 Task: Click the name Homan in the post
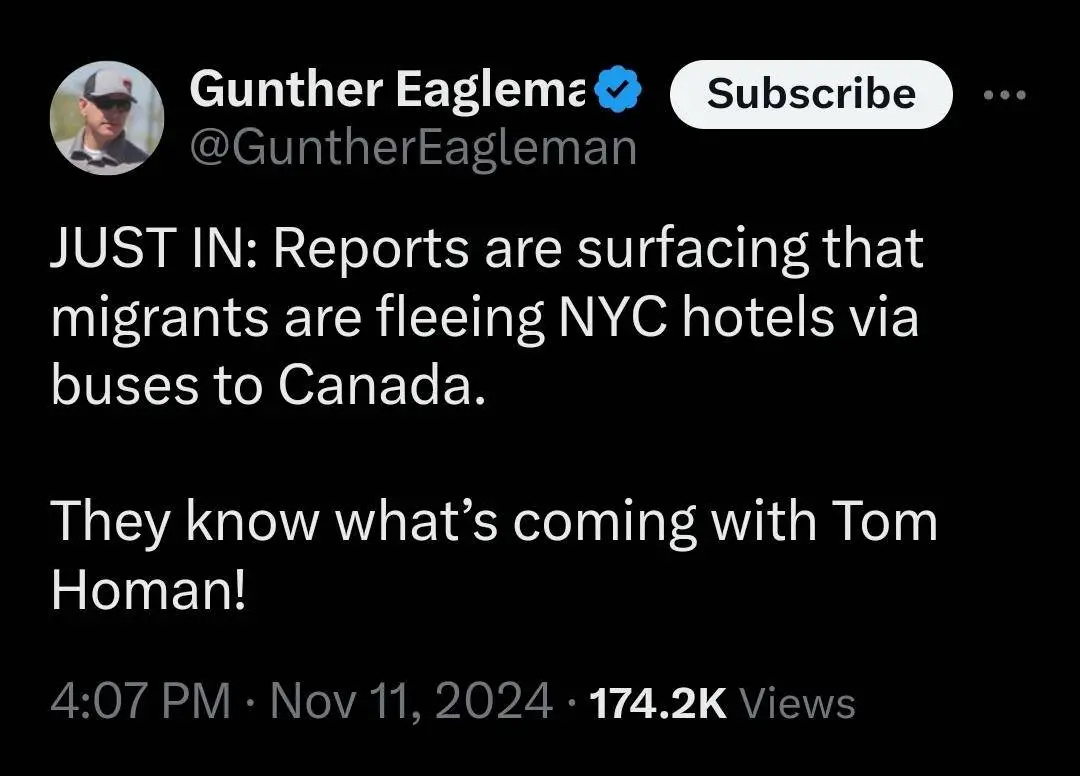click(146, 591)
